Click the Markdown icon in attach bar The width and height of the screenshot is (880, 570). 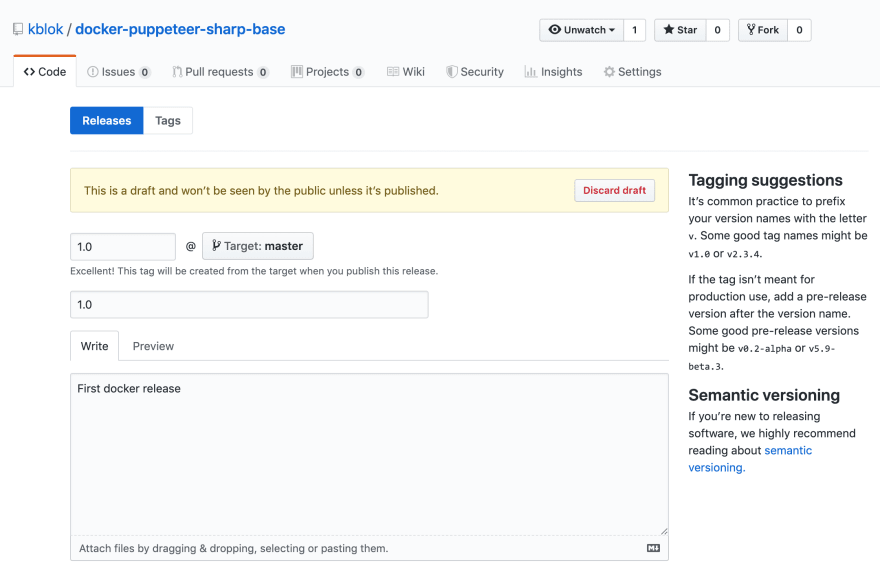point(653,548)
